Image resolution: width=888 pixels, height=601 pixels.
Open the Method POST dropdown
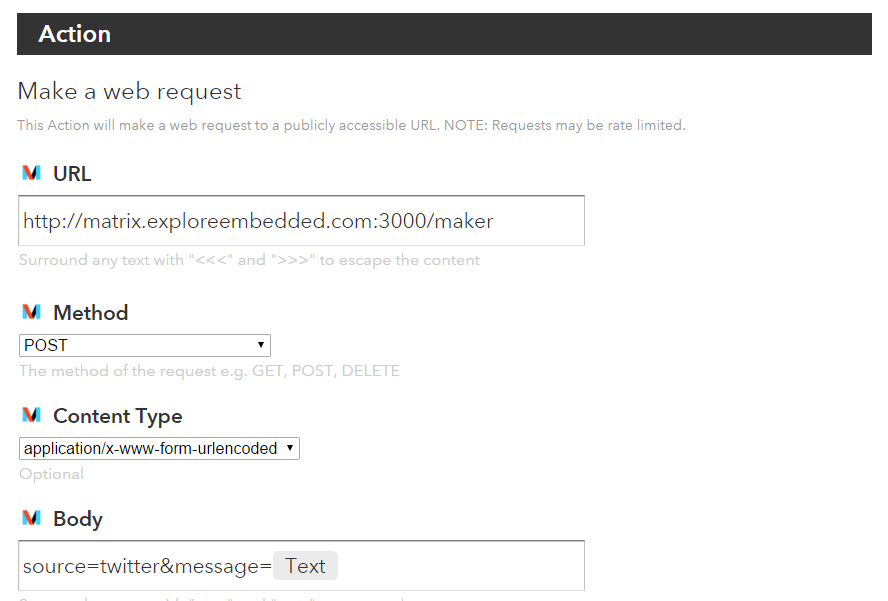[x=144, y=346]
